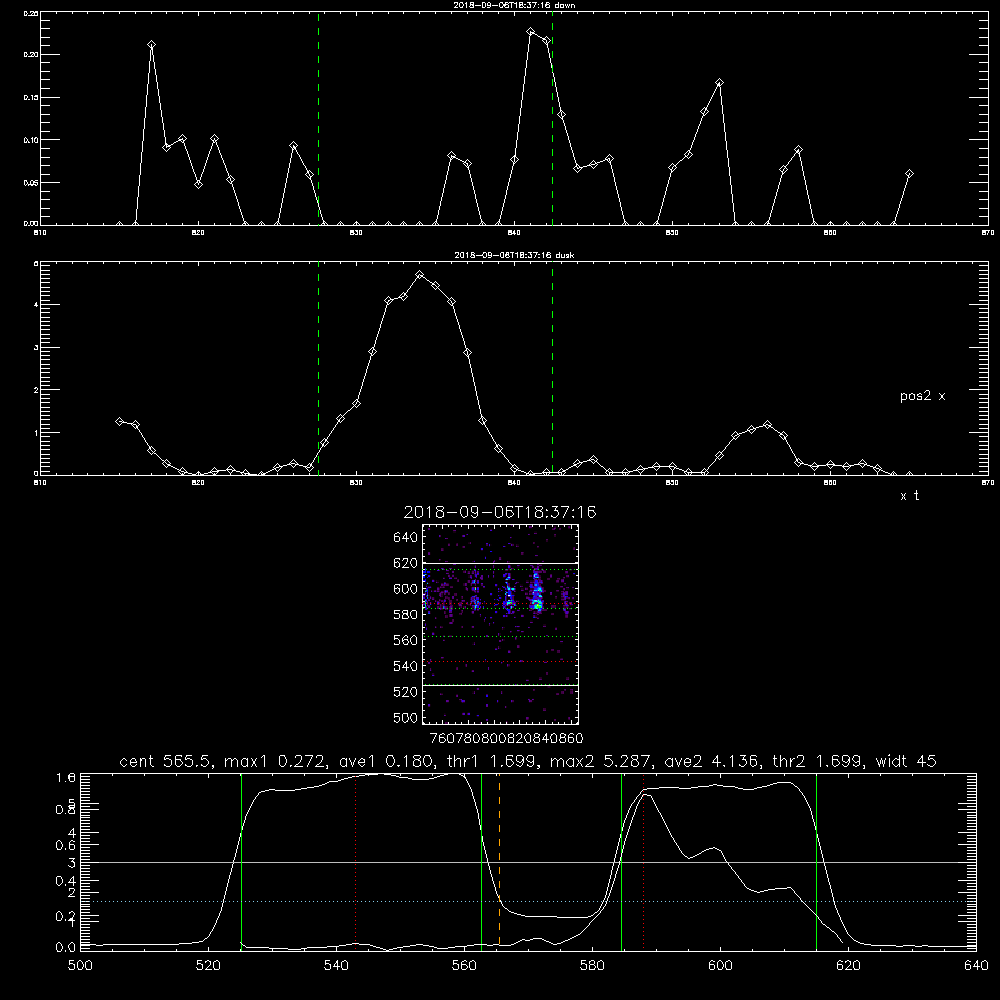The width and height of the screenshot is (1000, 1000).
Task: Click the '560' label on spectrogram y-axis
Action: click(406, 640)
